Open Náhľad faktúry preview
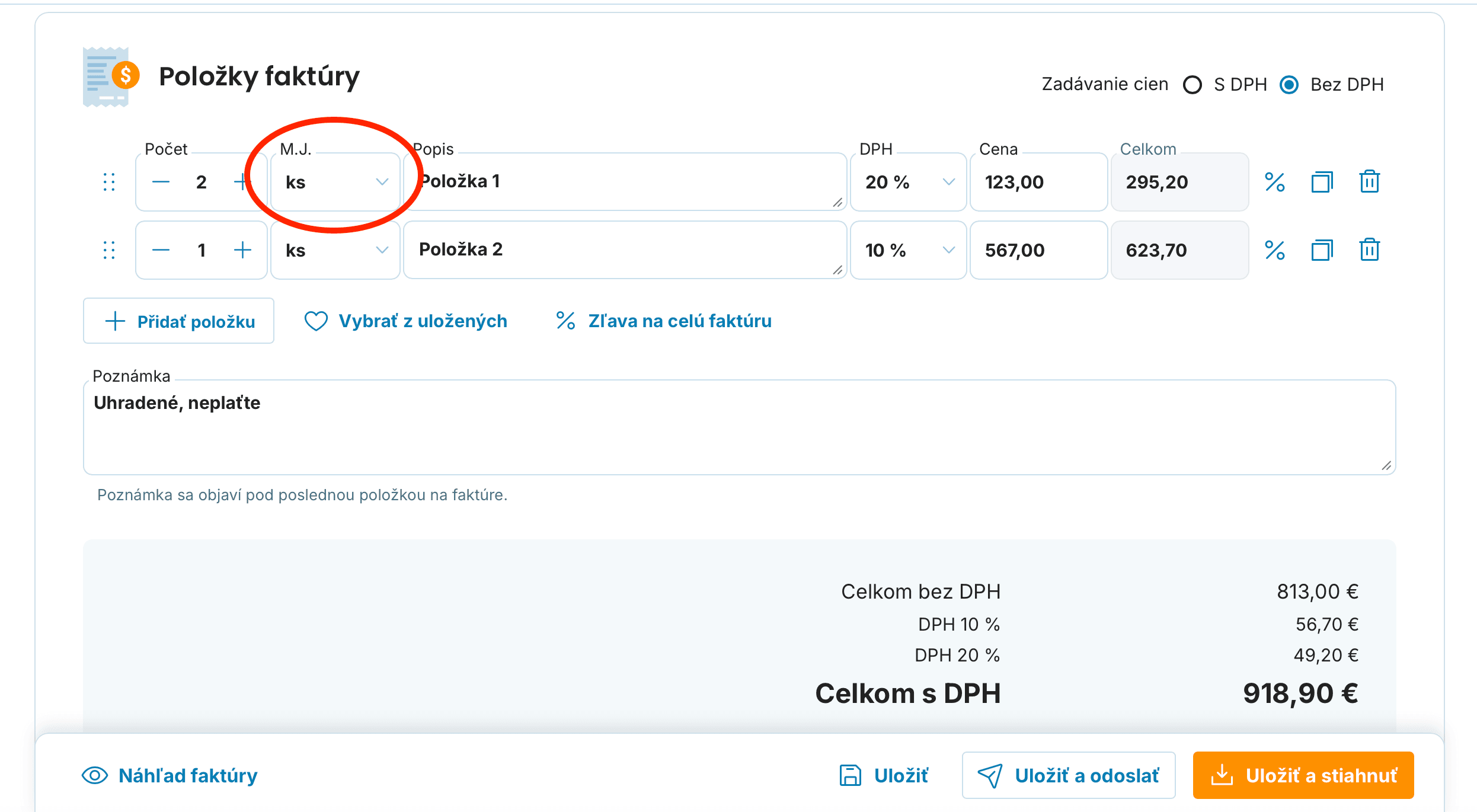Screen dimensions: 1477x812 170,776
